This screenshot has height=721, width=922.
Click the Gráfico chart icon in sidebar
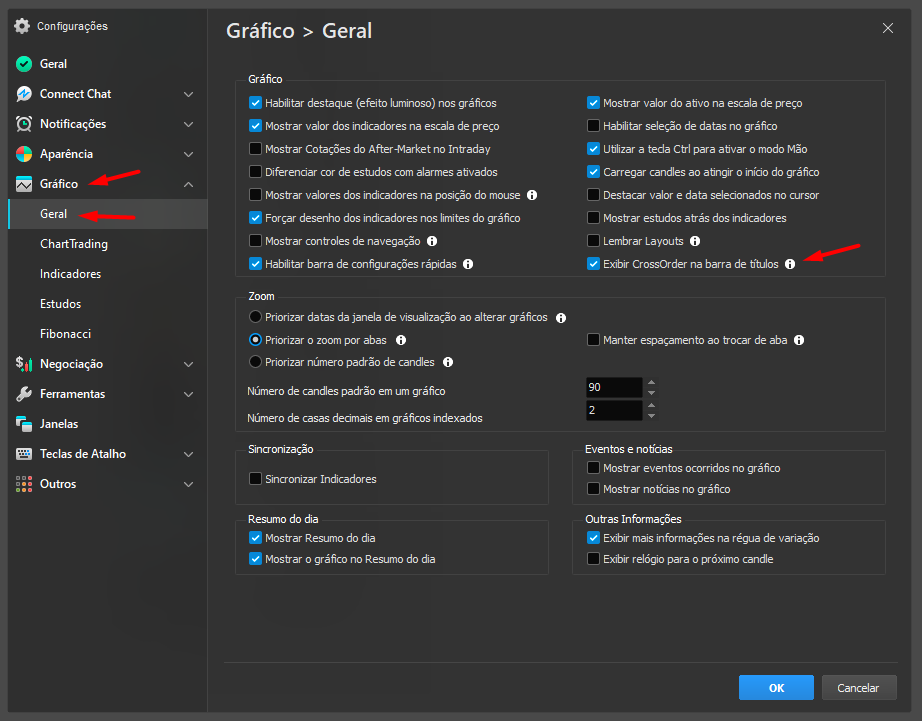pos(24,184)
